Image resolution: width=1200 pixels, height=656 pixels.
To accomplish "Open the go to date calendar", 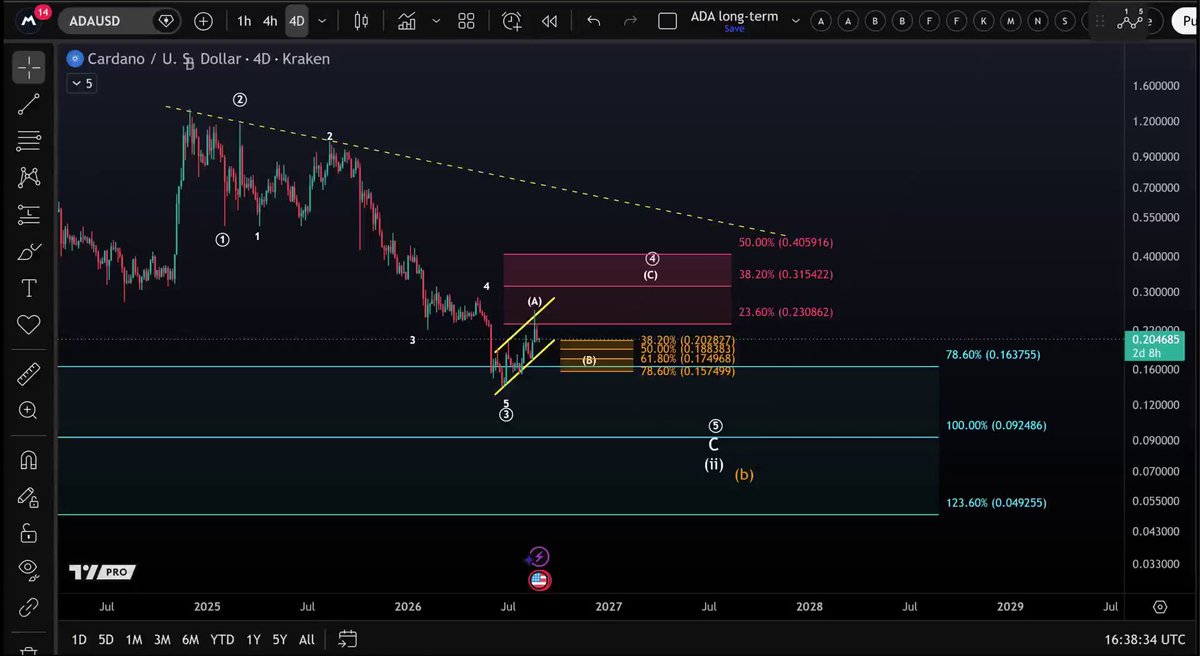I will pos(347,638).
